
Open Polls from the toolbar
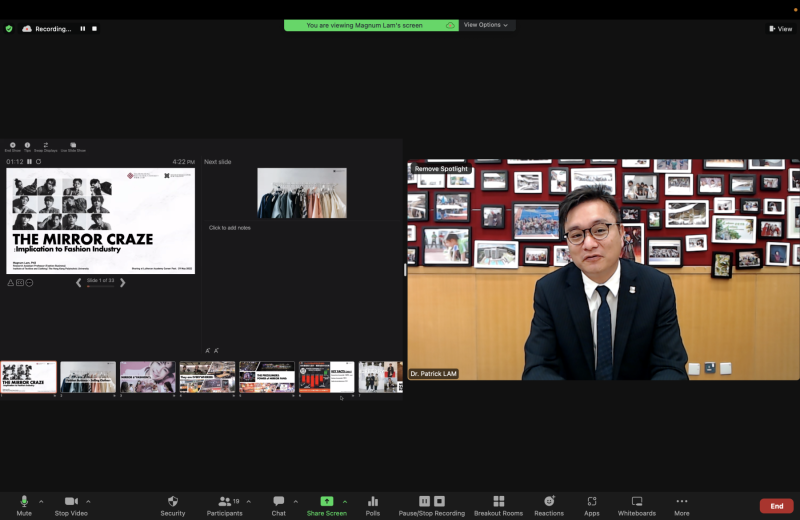(373, 506)
